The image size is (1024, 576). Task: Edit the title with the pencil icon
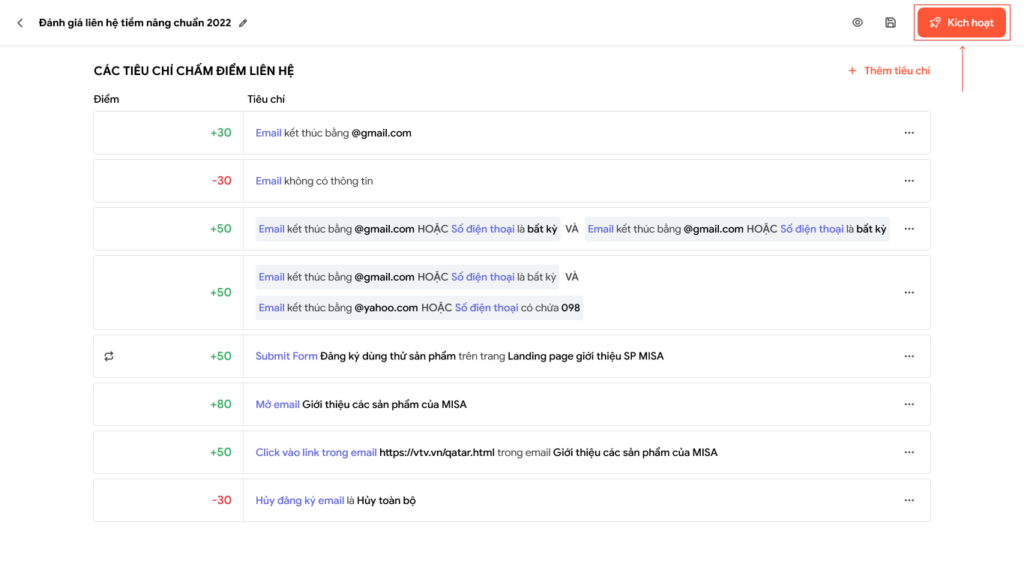[243, 23]
